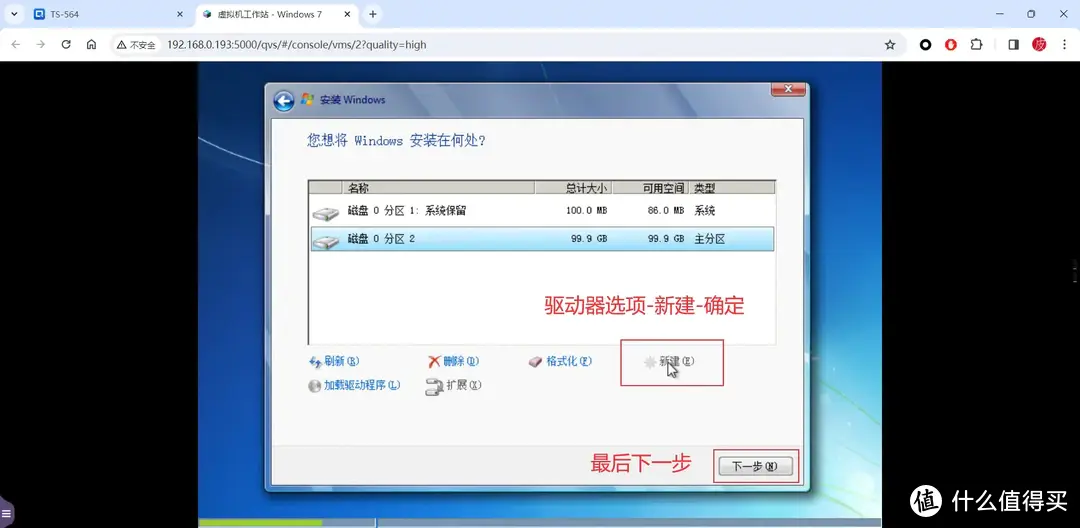This screenshot has width=1080, height=528.
Task: Click the 删除 delete link
Action: click(x=453, y=361)
